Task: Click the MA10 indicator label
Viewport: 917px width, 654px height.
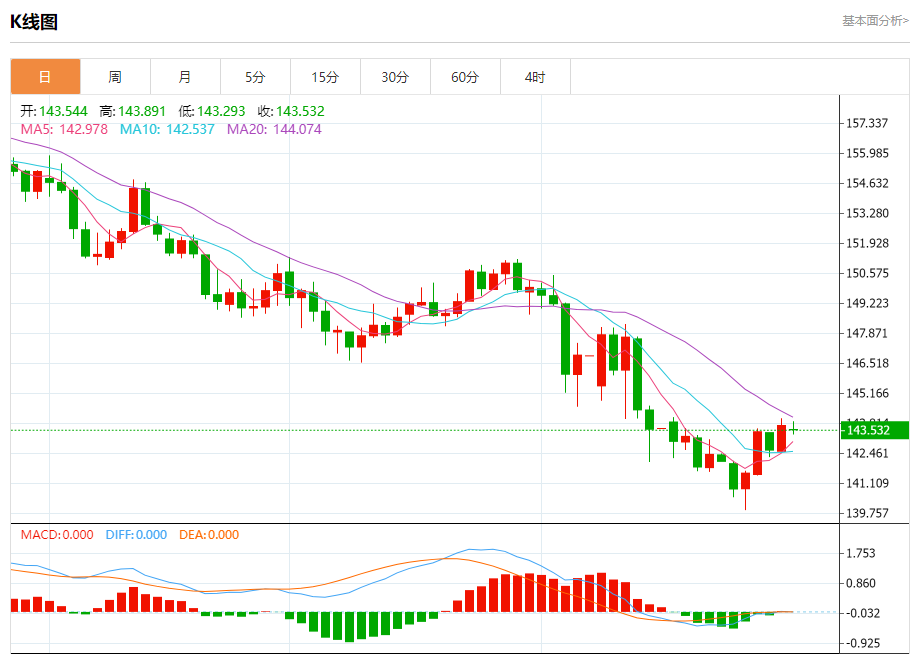Action: coord(167,129)
